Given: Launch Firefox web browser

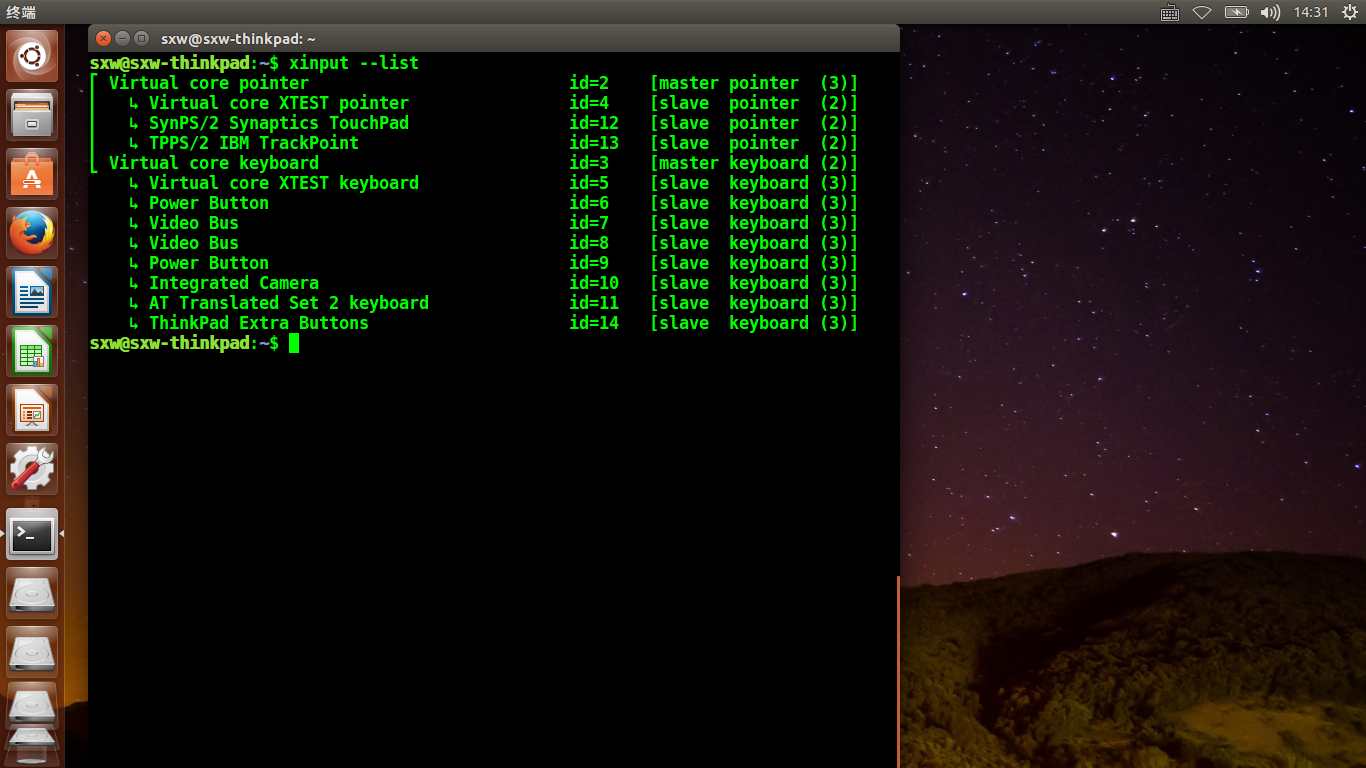Looking at the screenshot, I should (32, 233).
